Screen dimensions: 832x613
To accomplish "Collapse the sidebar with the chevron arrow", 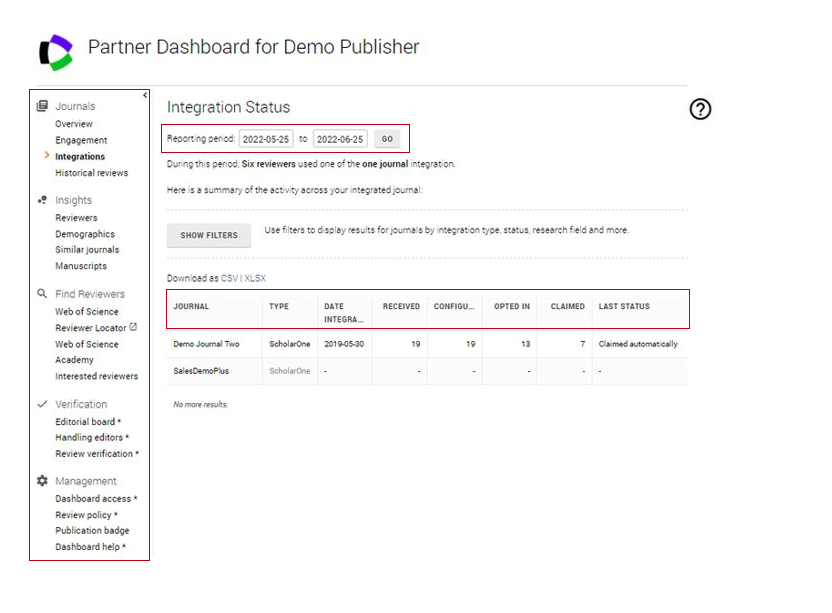I will point(145,96).
